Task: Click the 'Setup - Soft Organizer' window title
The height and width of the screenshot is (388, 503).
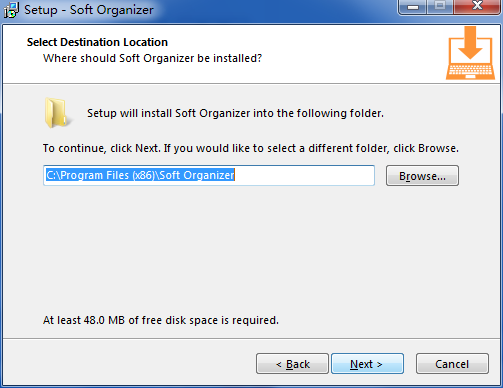Action: pos(89,10)
